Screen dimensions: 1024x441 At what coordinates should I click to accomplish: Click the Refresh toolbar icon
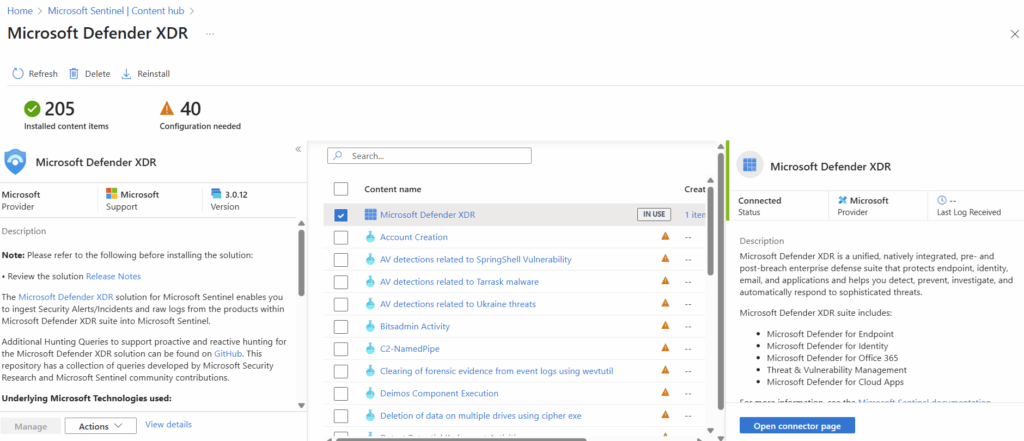(18, 74)
